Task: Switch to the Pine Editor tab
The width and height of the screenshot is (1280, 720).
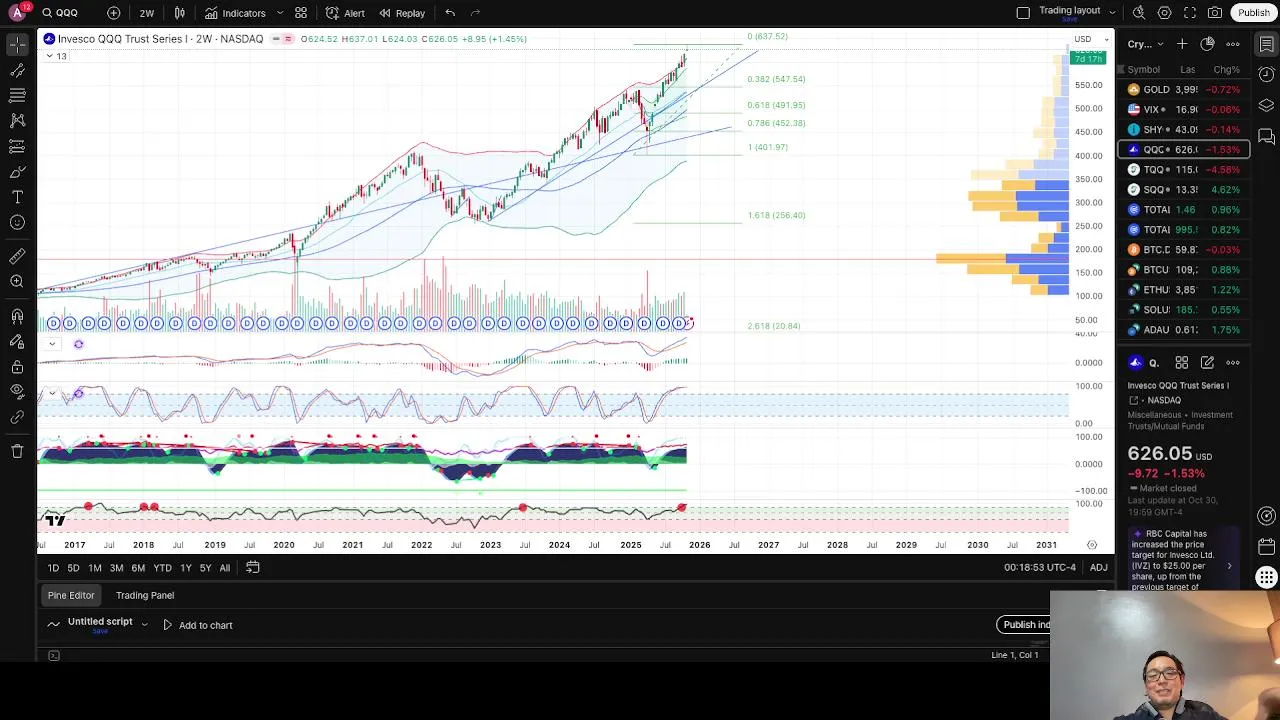Action: (71, 595)
